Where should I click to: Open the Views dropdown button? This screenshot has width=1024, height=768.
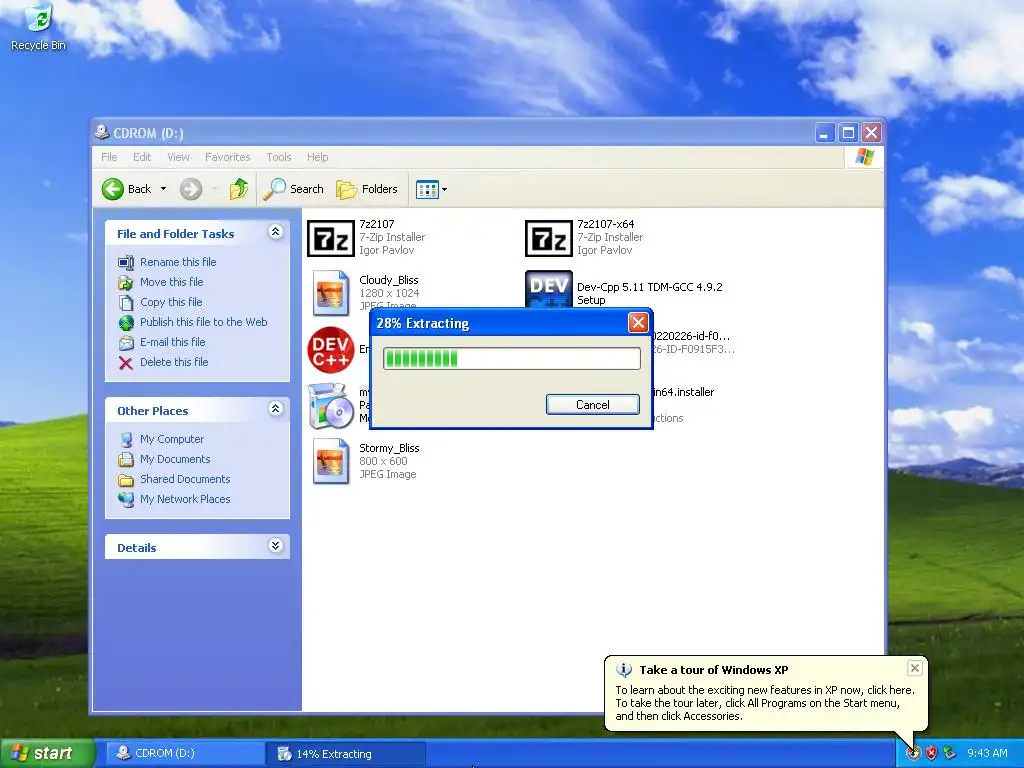(x=432, y=190)
